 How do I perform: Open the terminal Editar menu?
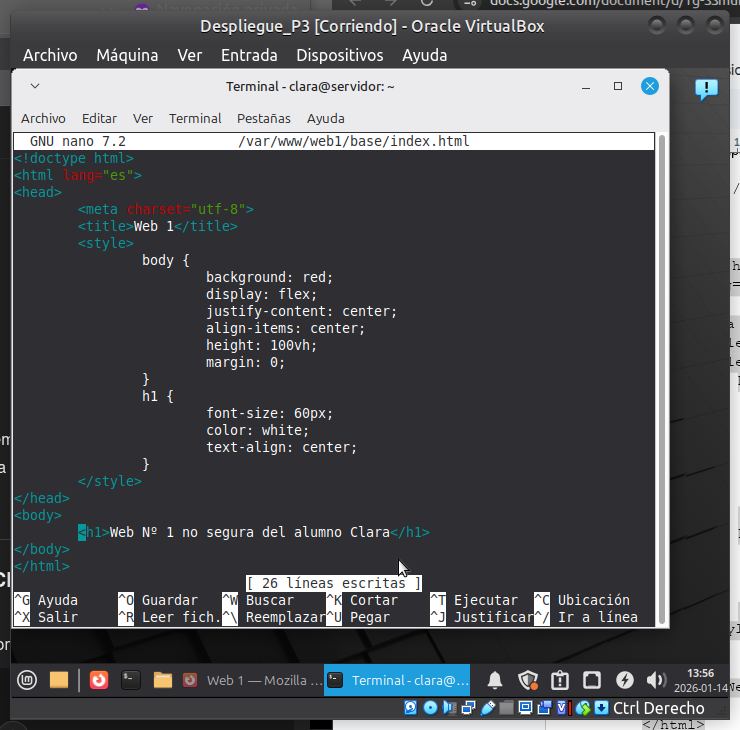99,118
